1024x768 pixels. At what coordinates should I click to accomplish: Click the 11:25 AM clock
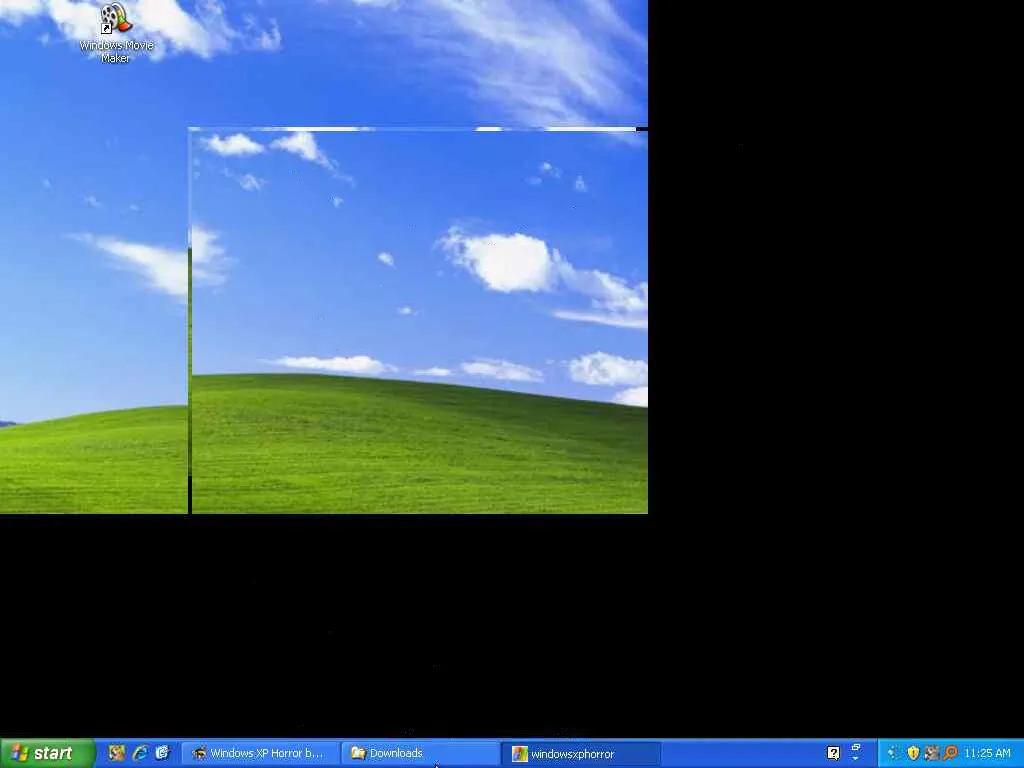click(987, 754)
